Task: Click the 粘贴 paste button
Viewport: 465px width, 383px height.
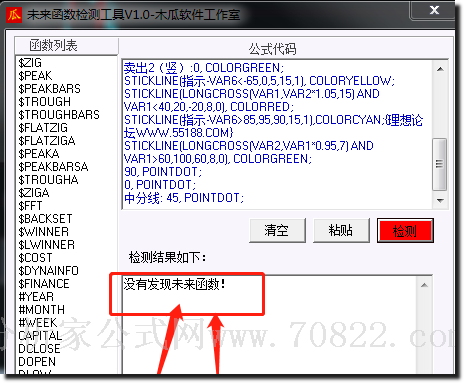Action: [x=341, y=230]
